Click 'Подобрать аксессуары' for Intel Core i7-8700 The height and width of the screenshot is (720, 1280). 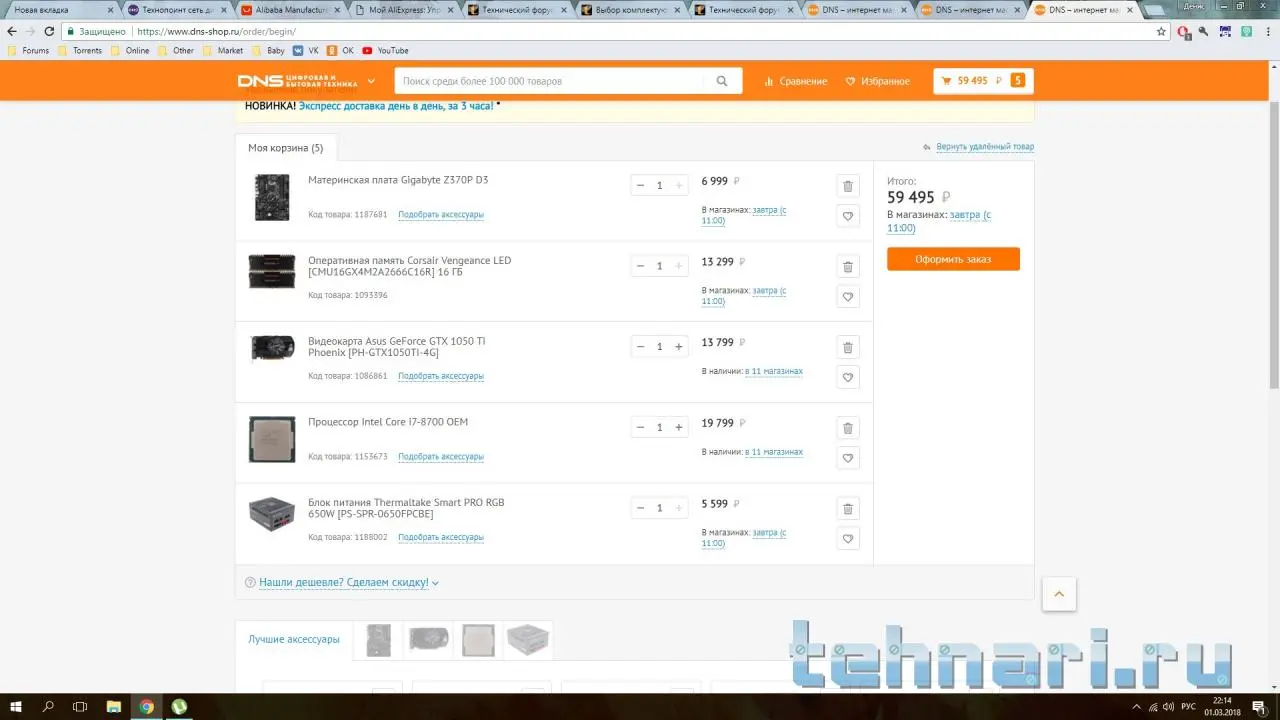[x=441, y=457]
